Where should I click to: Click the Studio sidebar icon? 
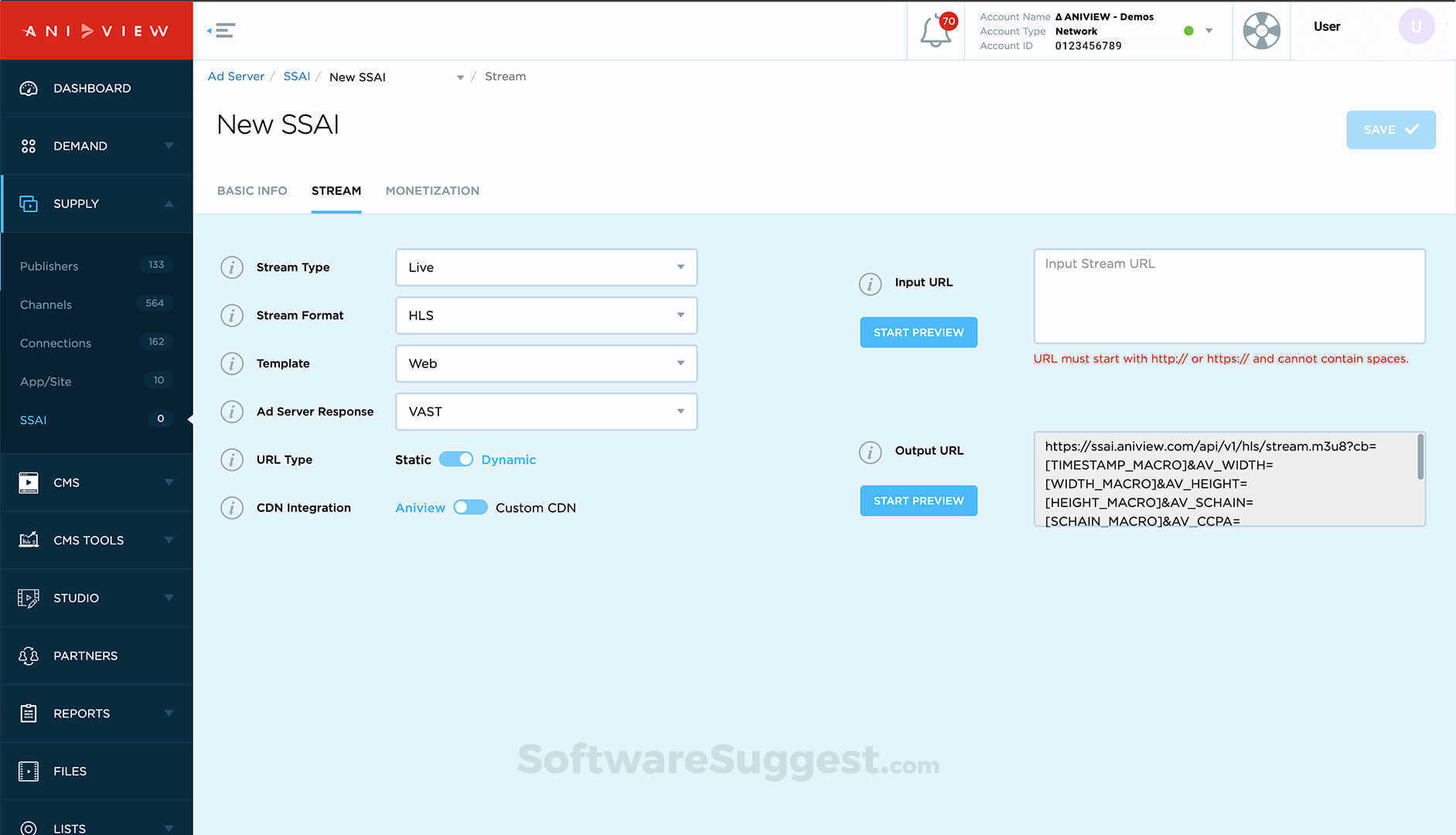point(29,598)
